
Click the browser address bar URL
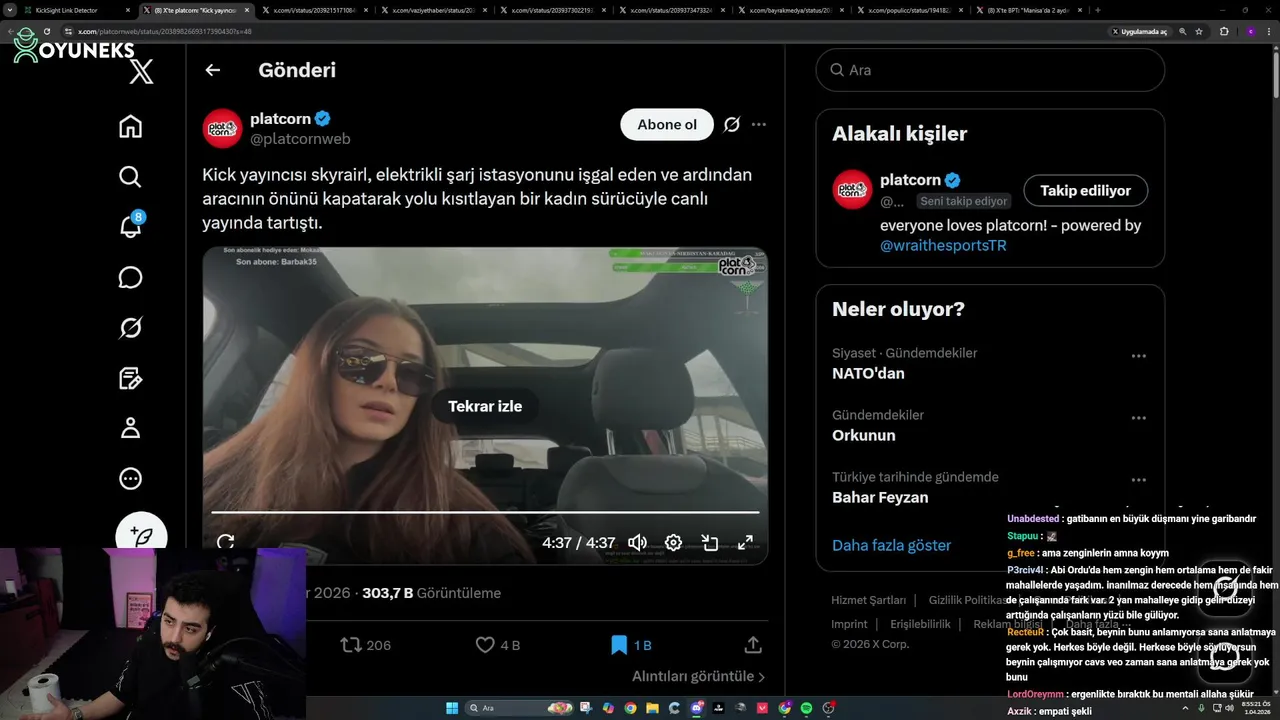click(165, 31)
